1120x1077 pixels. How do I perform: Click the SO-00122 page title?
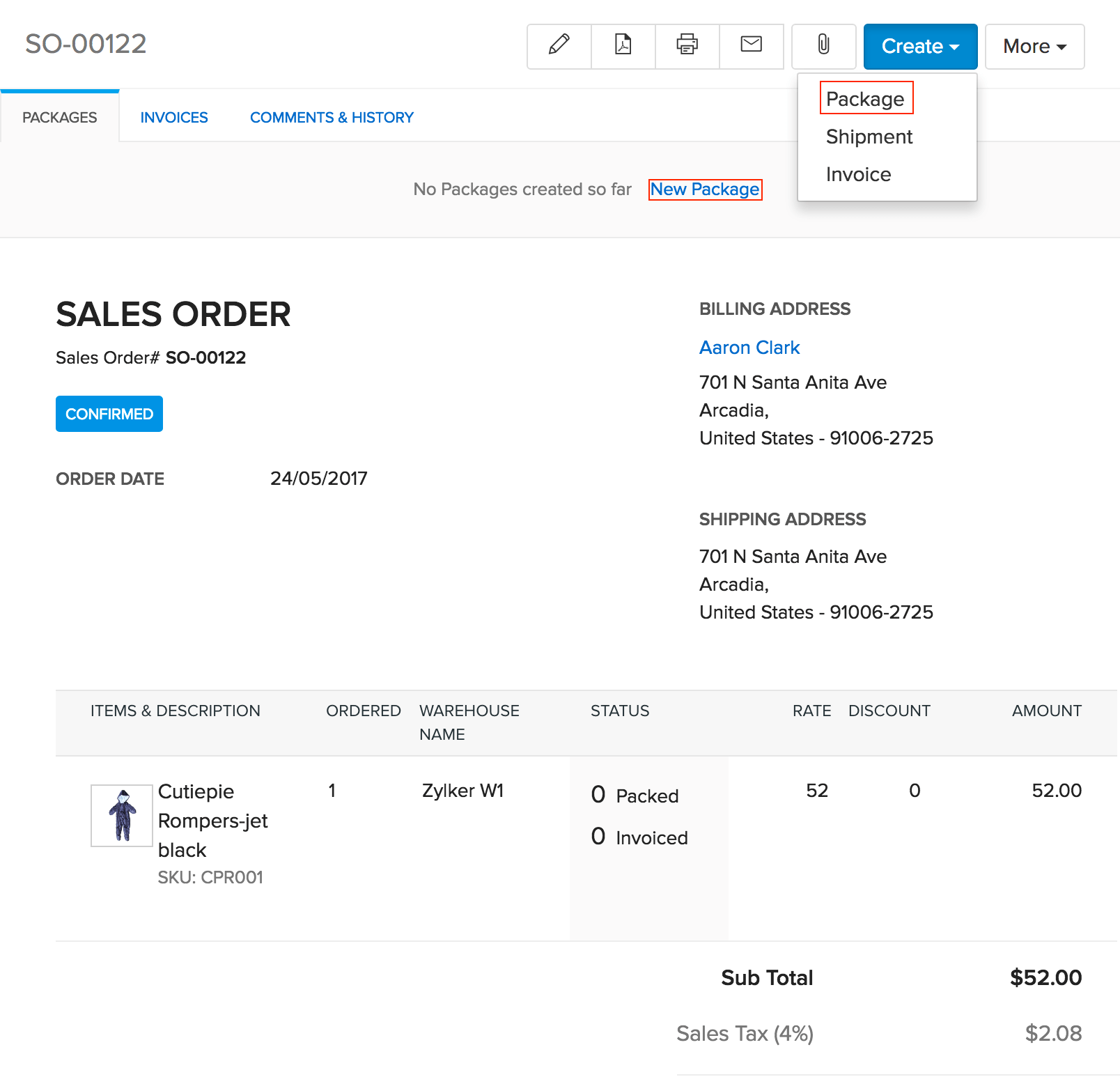click(x=85, y=44)
